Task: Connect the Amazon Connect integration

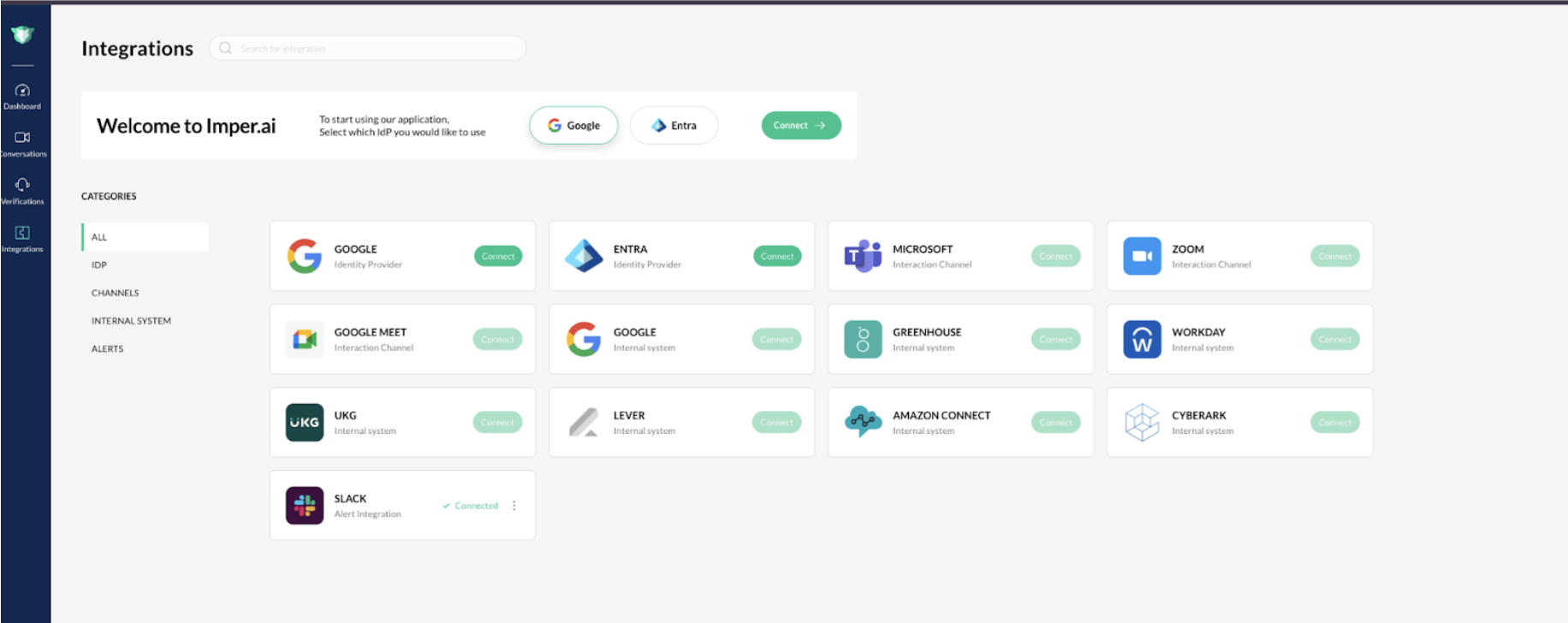Action: pyautogui.click(x=1056, y=422)
